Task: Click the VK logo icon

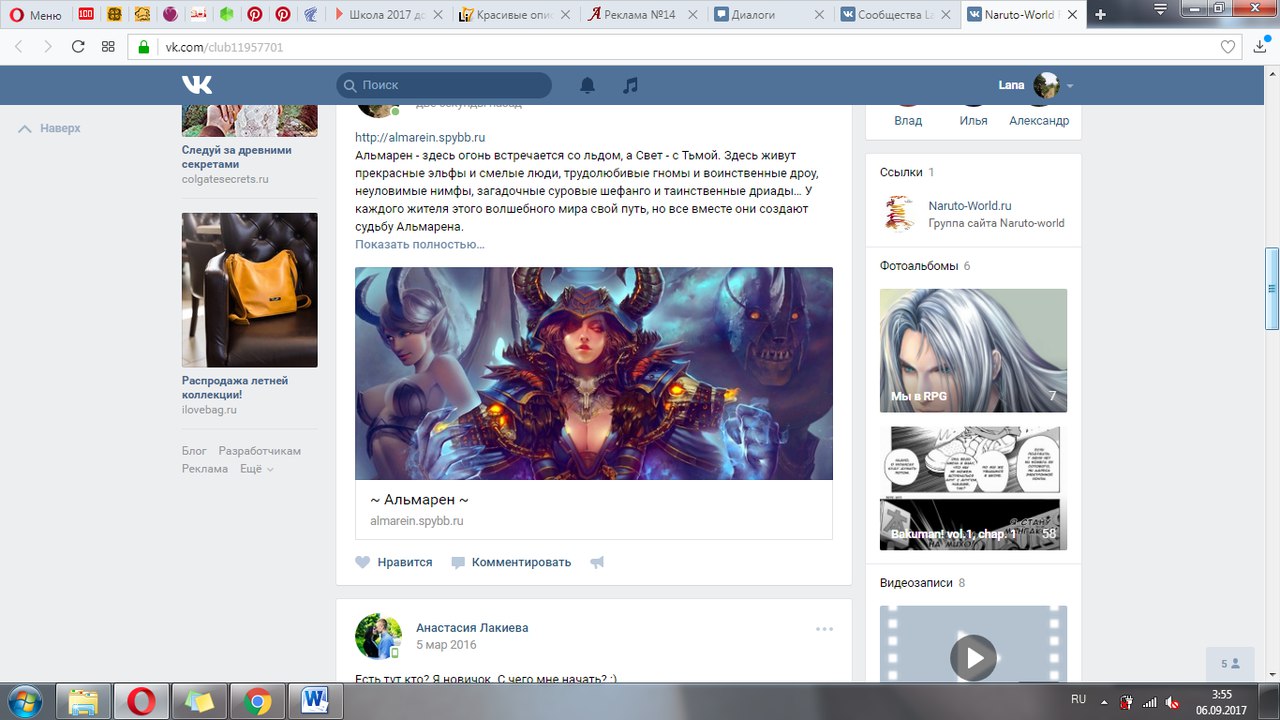Action: pos(196,85)
